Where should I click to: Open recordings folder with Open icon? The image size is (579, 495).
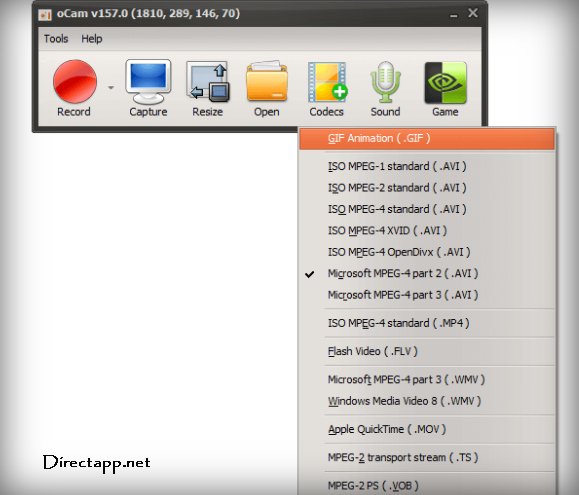(x=267, y=82)
